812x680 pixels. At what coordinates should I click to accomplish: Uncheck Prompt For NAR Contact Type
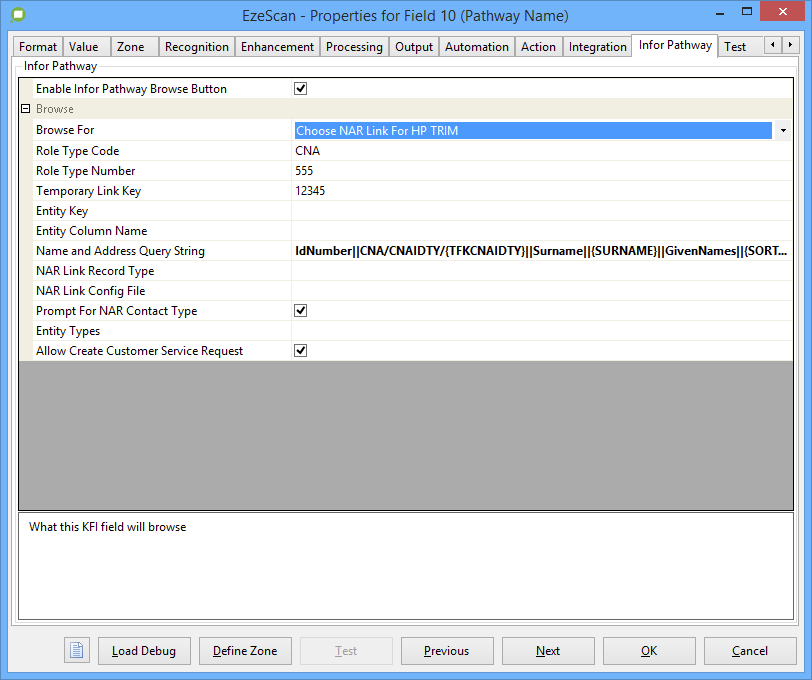click(x=300, y=311)
